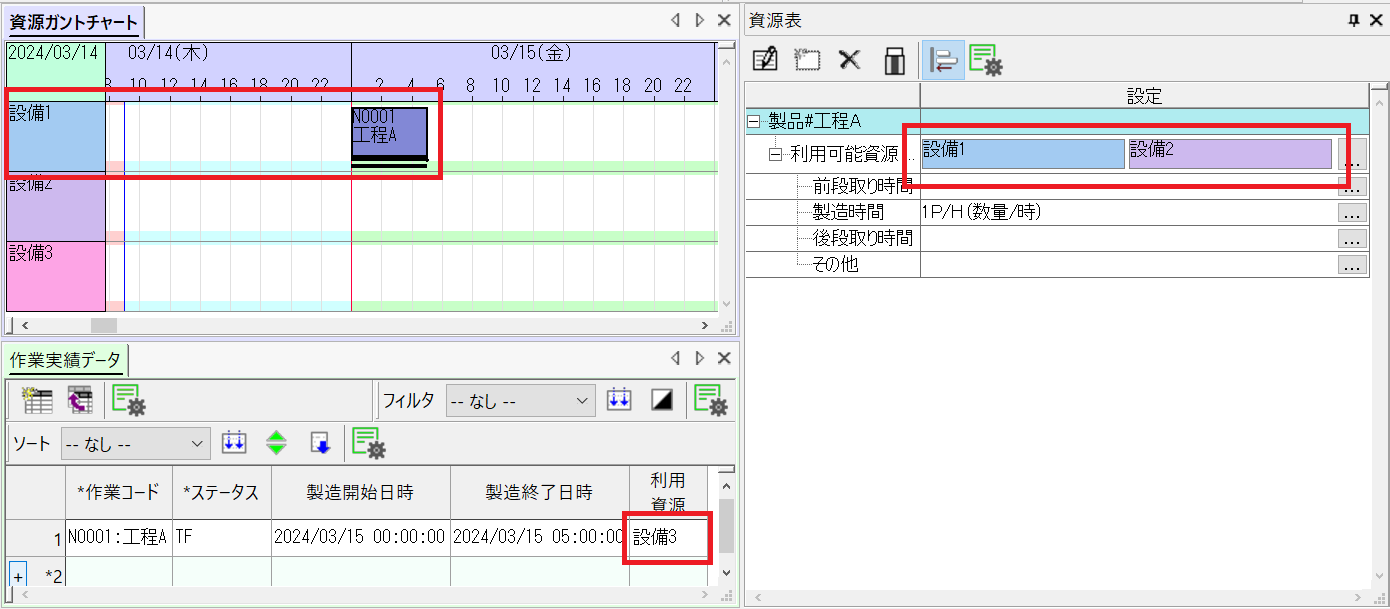Screen dimensions: 1390x609
Task: Click the X delete icon in 資源表 toolbar
Action: pos(850,60)
